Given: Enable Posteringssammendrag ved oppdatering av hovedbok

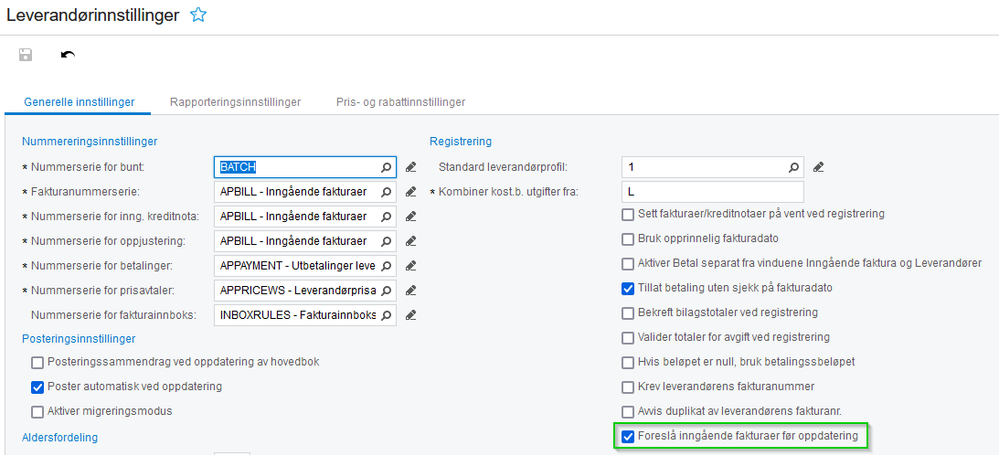Looking at the screenshot, I should (x=38, y=363).
